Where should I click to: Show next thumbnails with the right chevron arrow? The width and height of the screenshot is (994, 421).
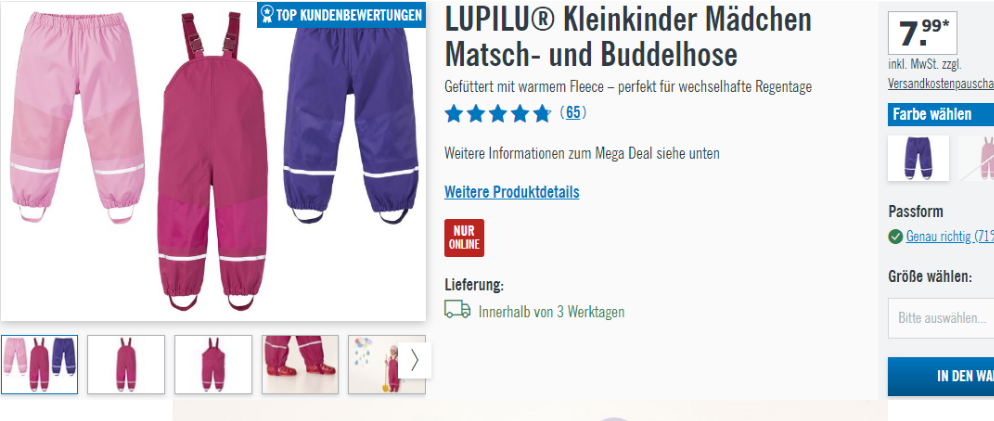pyautogui.click(x=415, y=360)
